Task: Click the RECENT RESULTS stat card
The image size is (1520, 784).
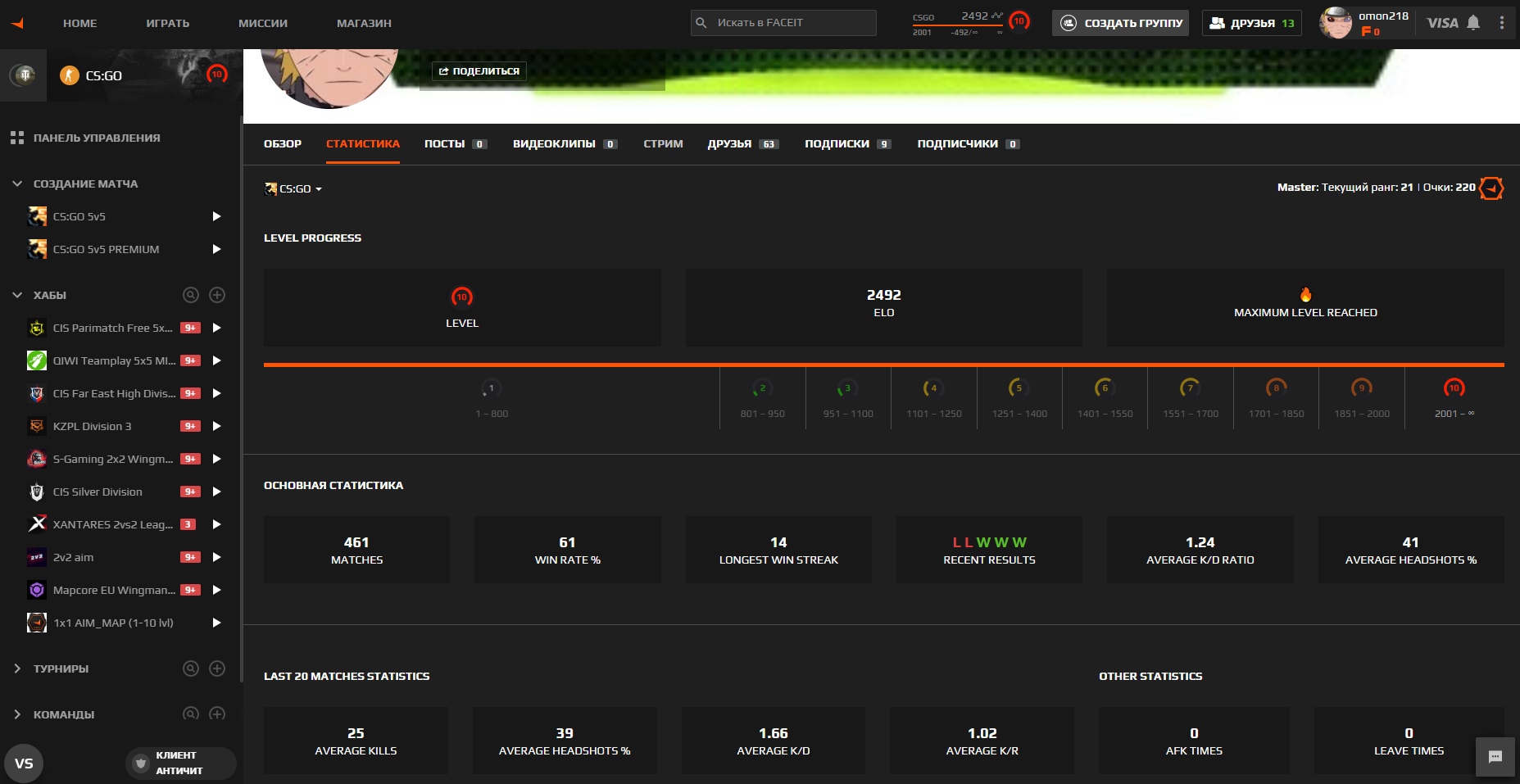Action: tap(989, 550)
